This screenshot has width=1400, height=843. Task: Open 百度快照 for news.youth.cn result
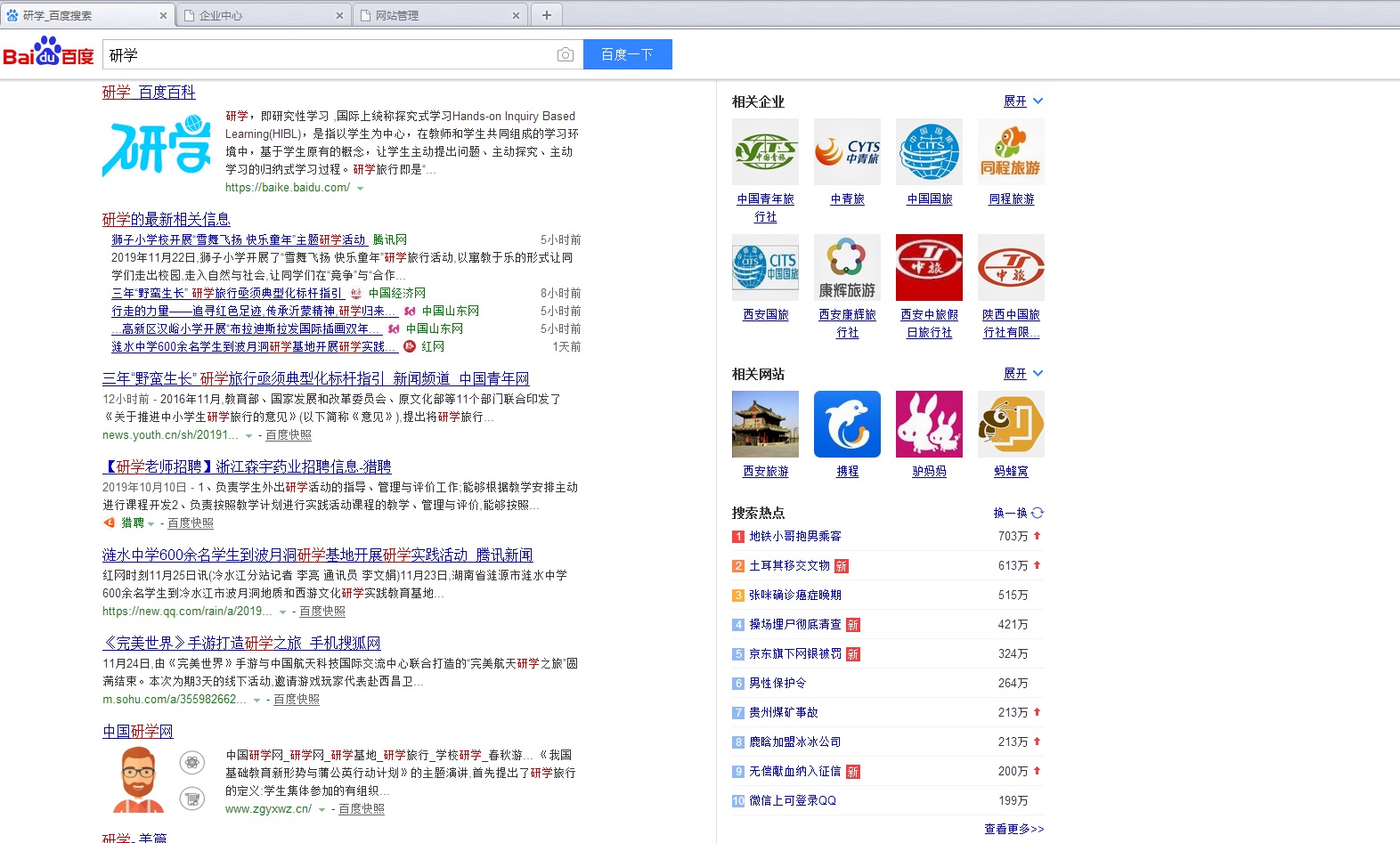[289, 435]
